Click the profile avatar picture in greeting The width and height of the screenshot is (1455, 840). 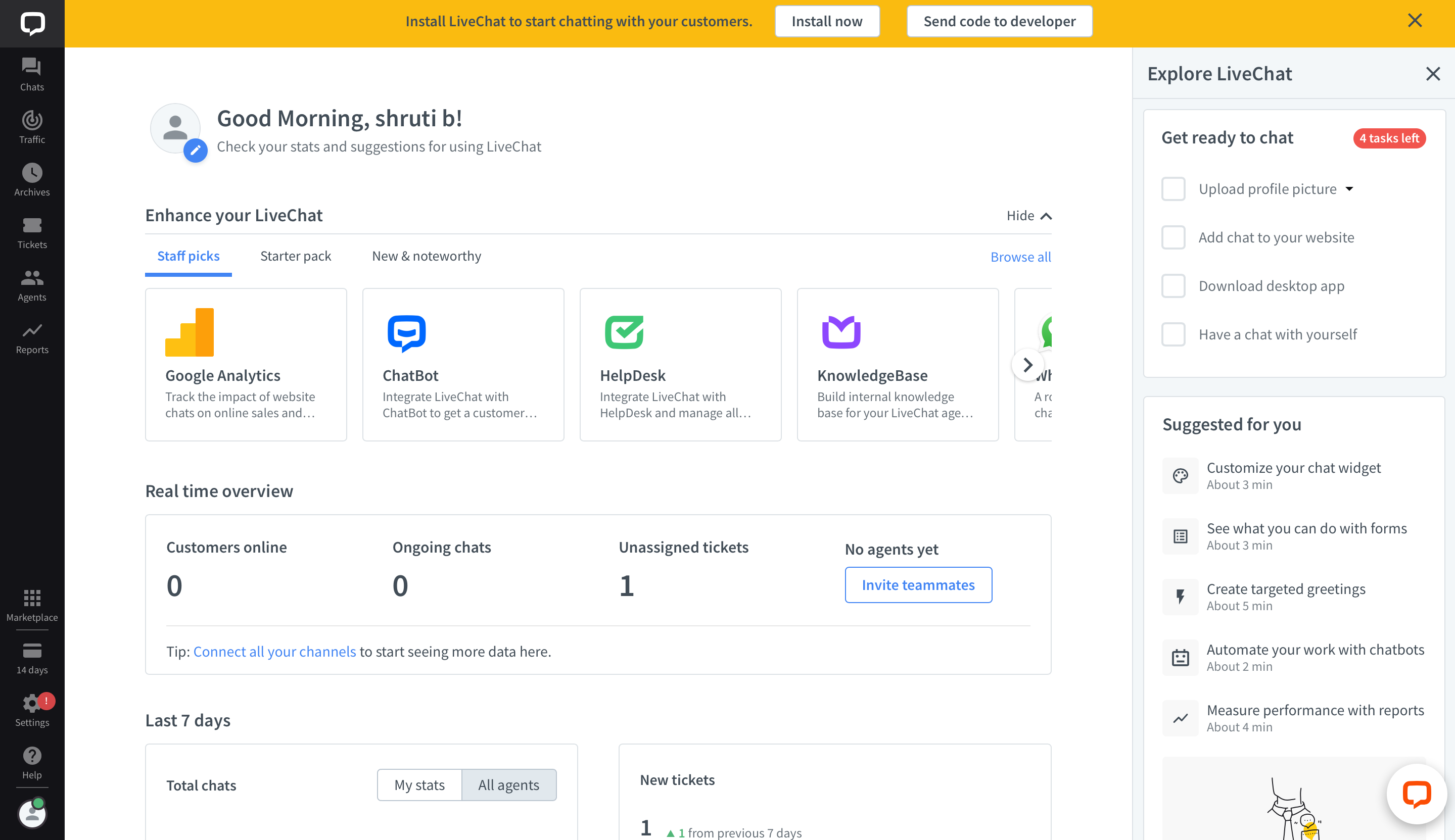tap(175, 128)
